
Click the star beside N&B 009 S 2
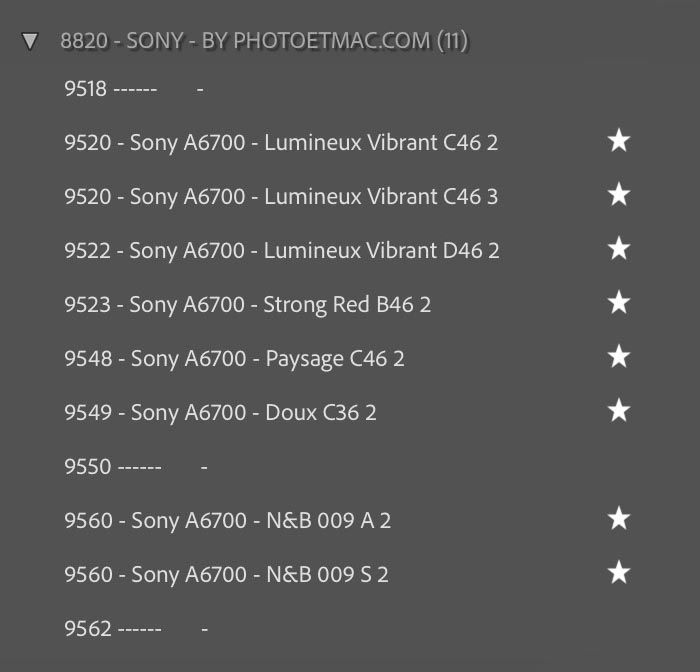[x=619, y=574]
